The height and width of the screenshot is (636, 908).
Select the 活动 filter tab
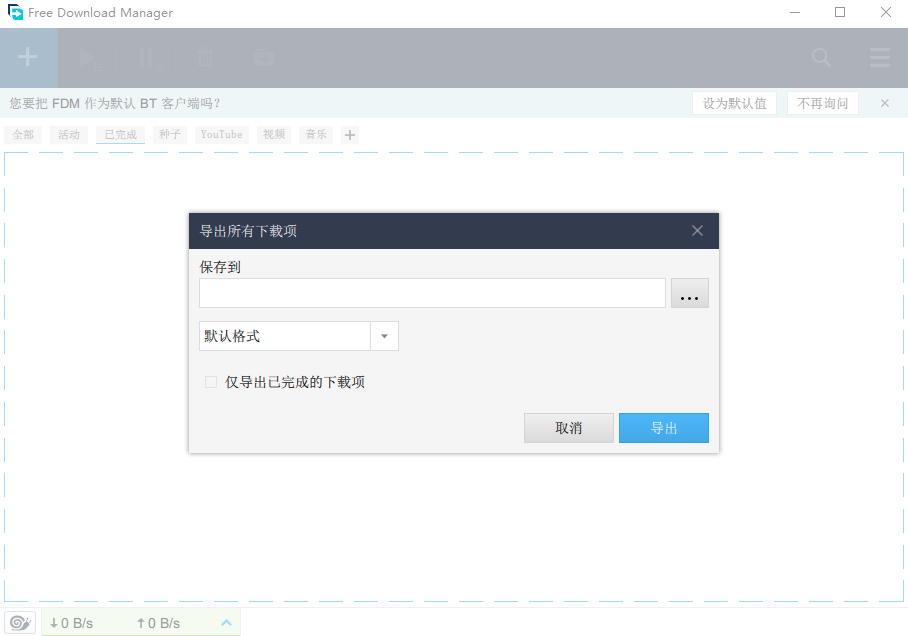point(69,134)
